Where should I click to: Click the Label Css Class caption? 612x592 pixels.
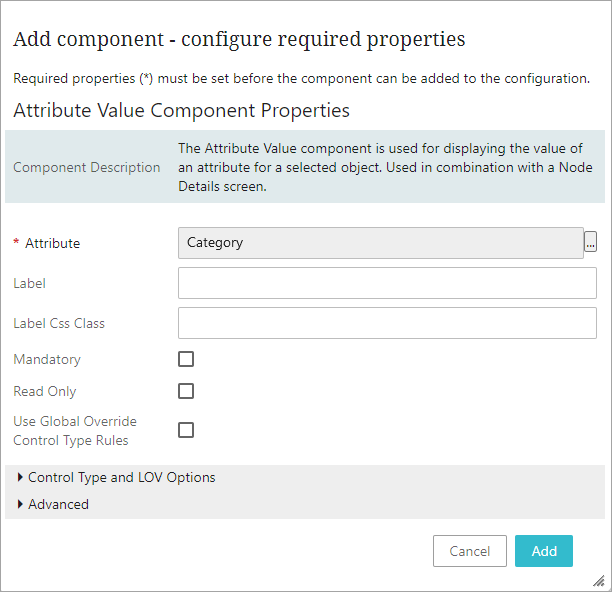coord(59,323)
